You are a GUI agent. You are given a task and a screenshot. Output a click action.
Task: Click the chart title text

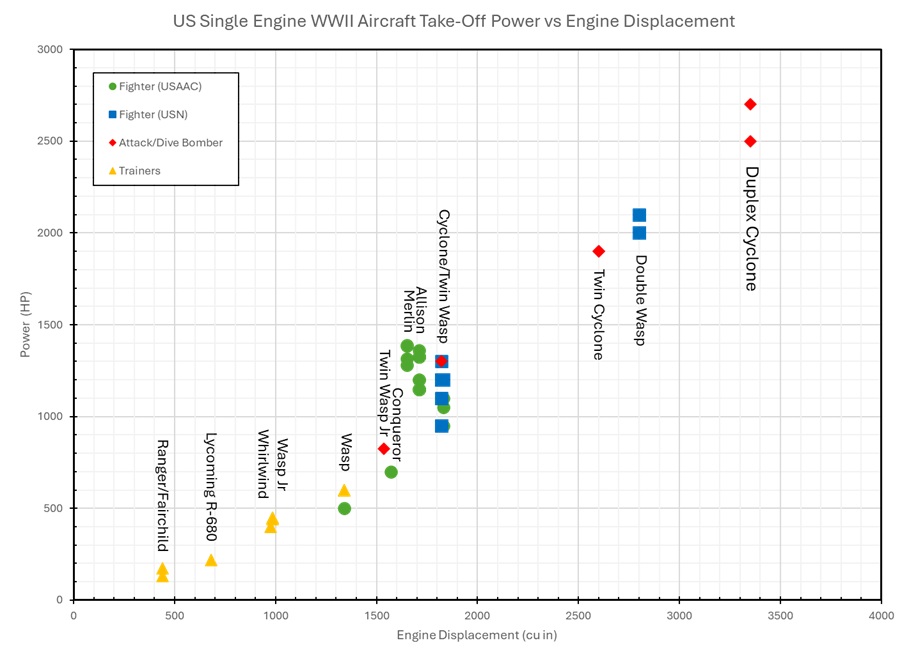[453, 21]
